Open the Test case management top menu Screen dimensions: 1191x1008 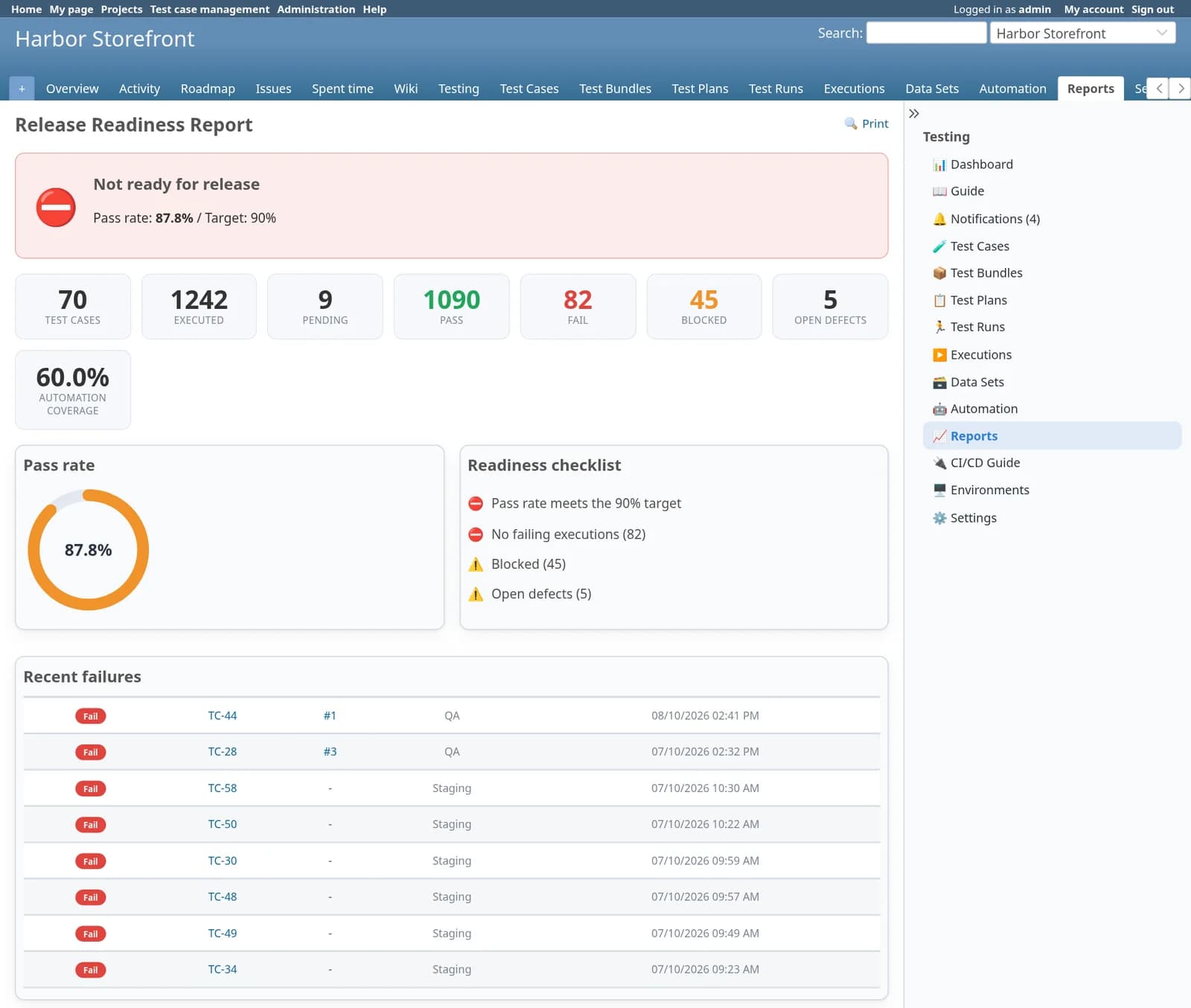click(x=210, y=9)
